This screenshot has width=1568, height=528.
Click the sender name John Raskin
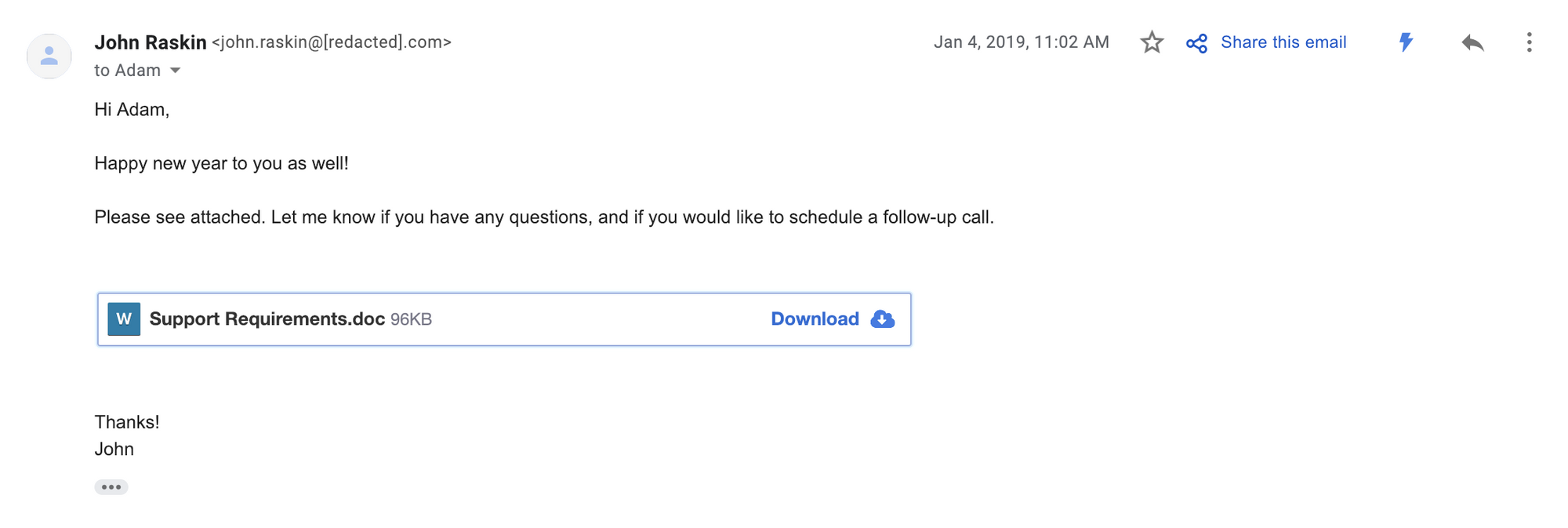[151, 42]
